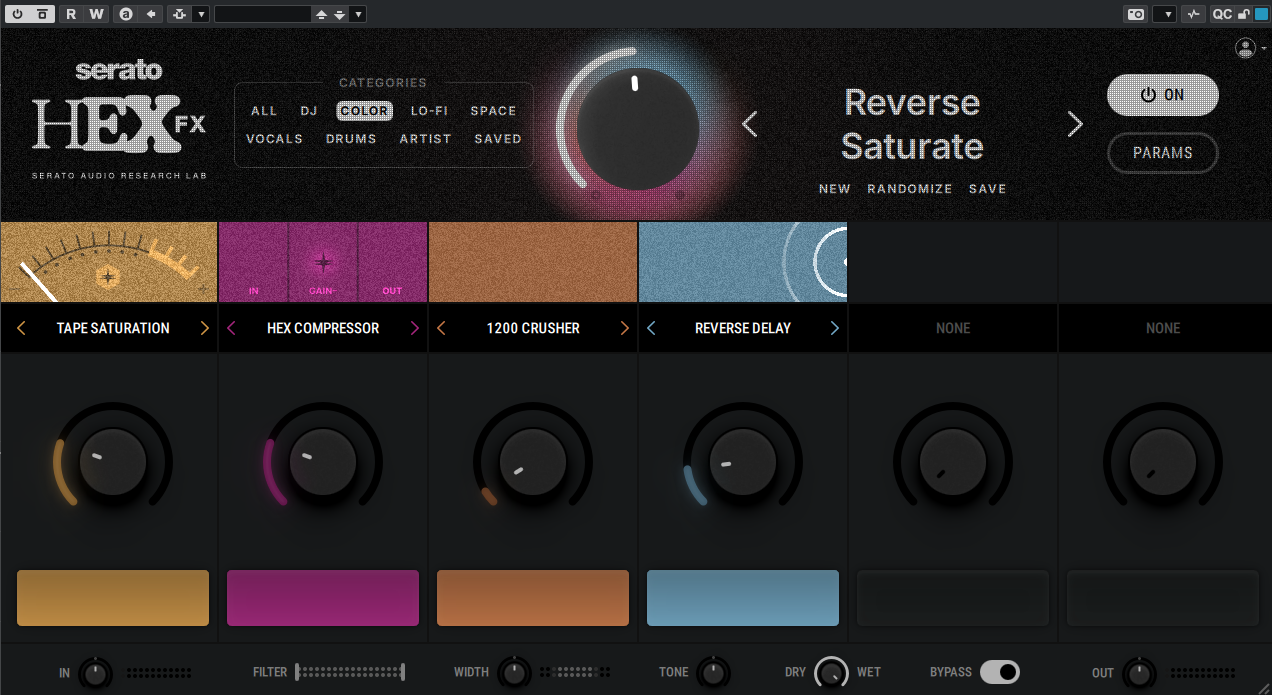Click the large macro knob
This screenshot has height=695, width=1272.
(x=637, y=127)
